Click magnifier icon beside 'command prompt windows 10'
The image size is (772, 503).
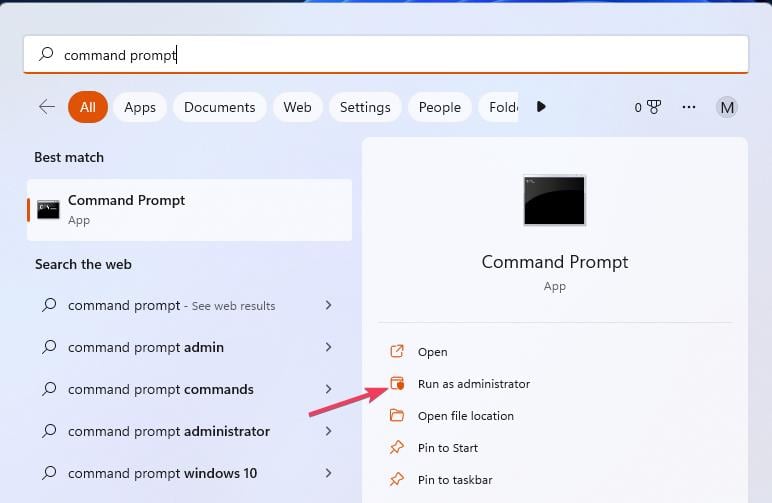pos(49,472)
